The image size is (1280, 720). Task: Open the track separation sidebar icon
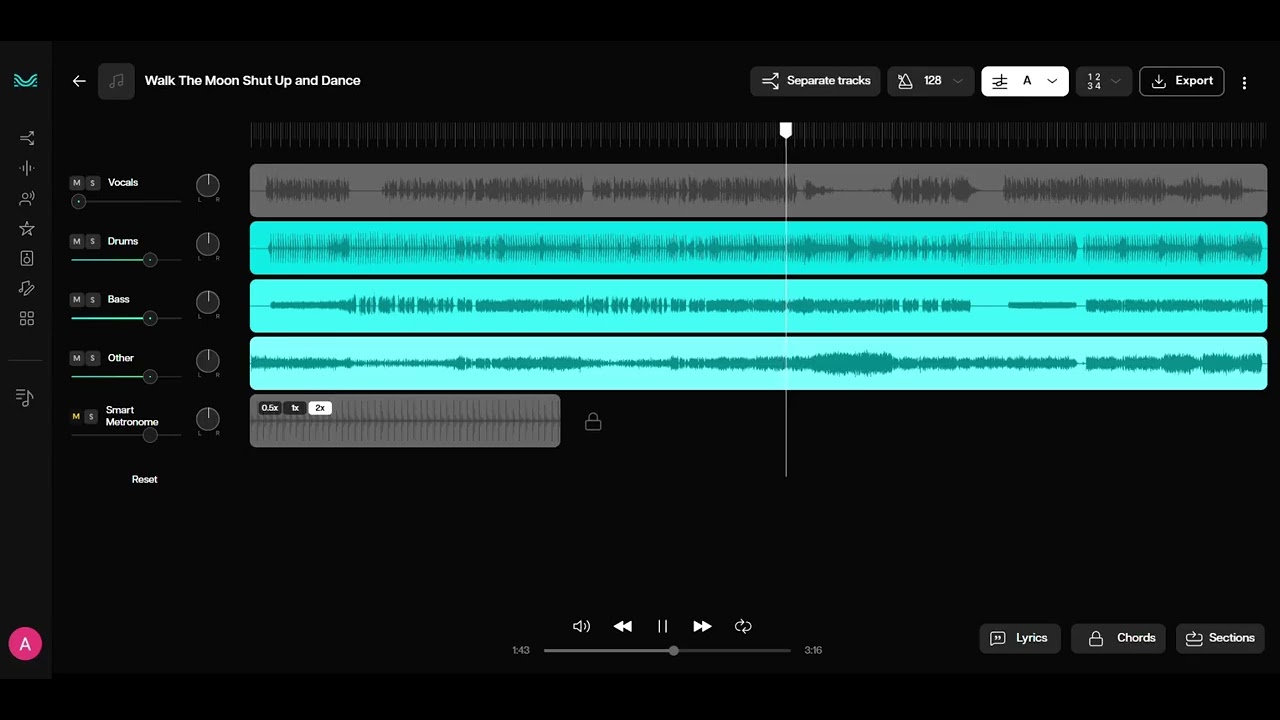point(27,138)
